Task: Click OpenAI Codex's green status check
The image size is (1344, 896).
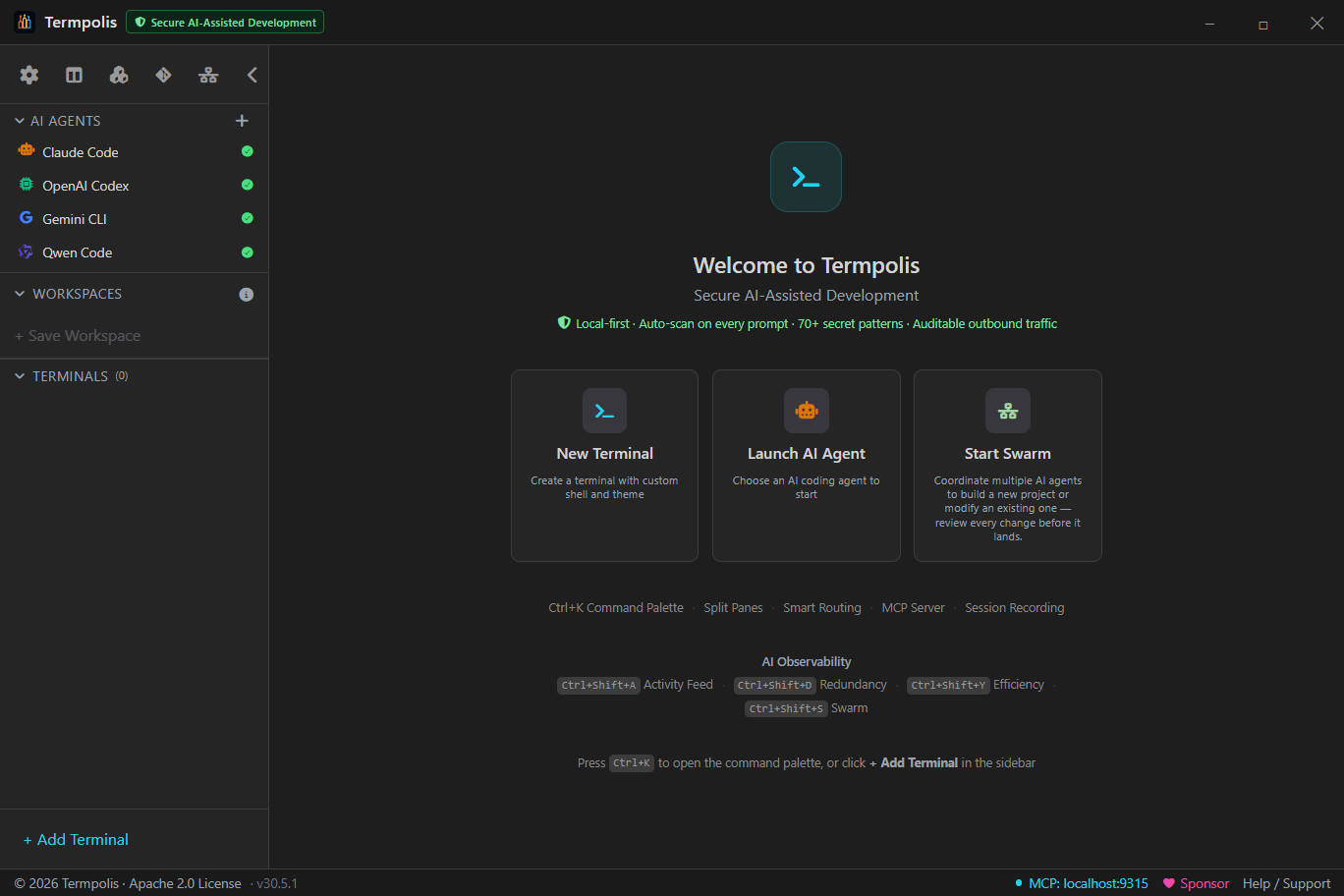Action: (248, 185)
